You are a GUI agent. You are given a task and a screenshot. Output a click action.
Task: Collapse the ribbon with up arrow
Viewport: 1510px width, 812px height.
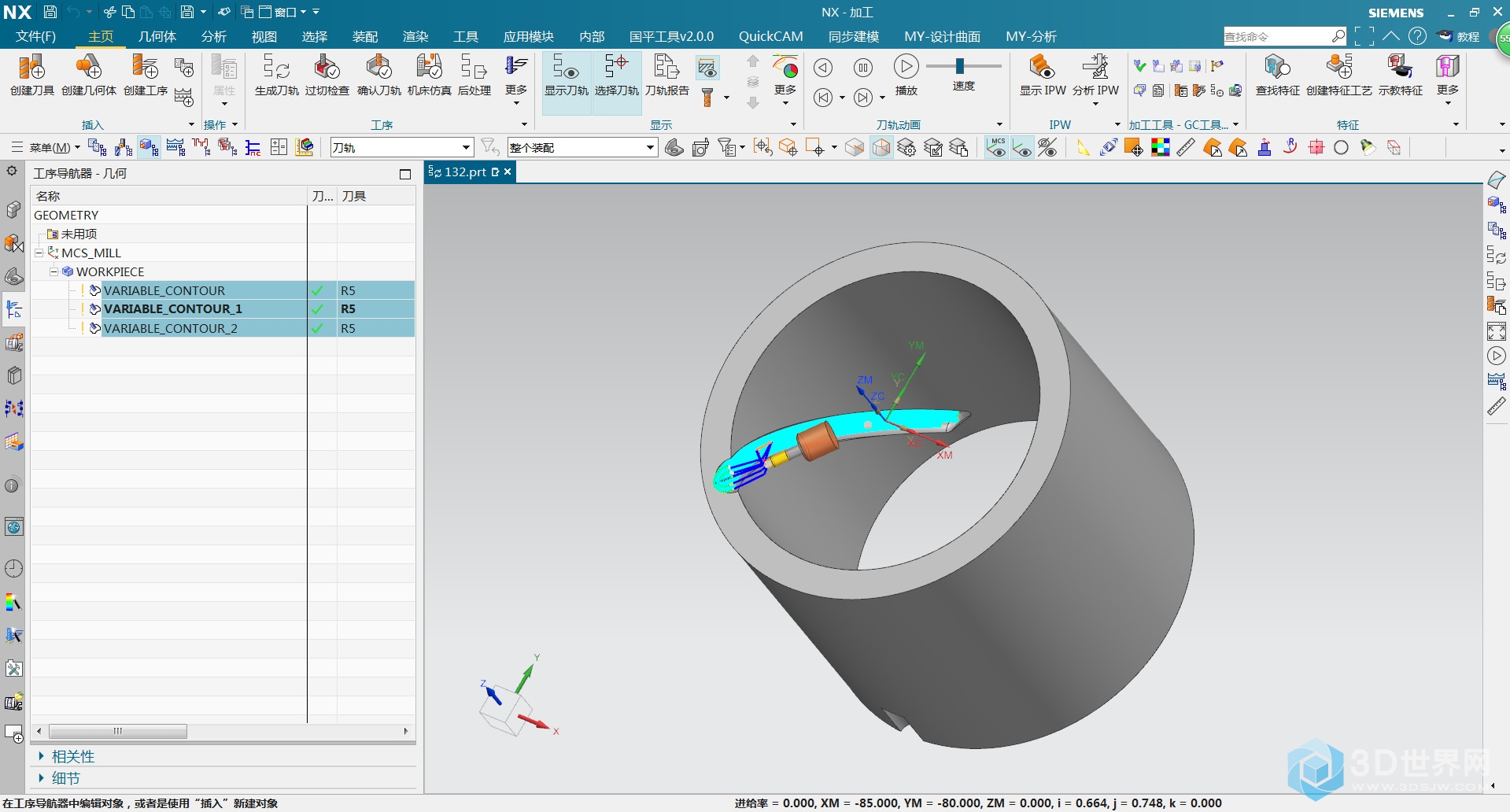[x=1391, y=36]
